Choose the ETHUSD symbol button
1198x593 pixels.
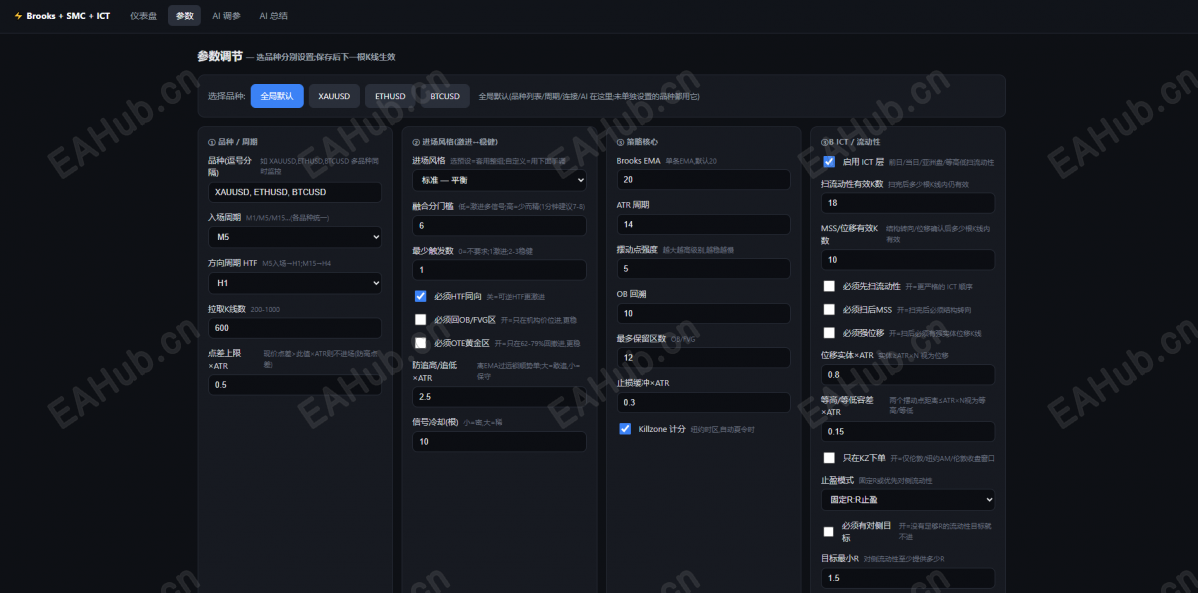tap(390, 96)
